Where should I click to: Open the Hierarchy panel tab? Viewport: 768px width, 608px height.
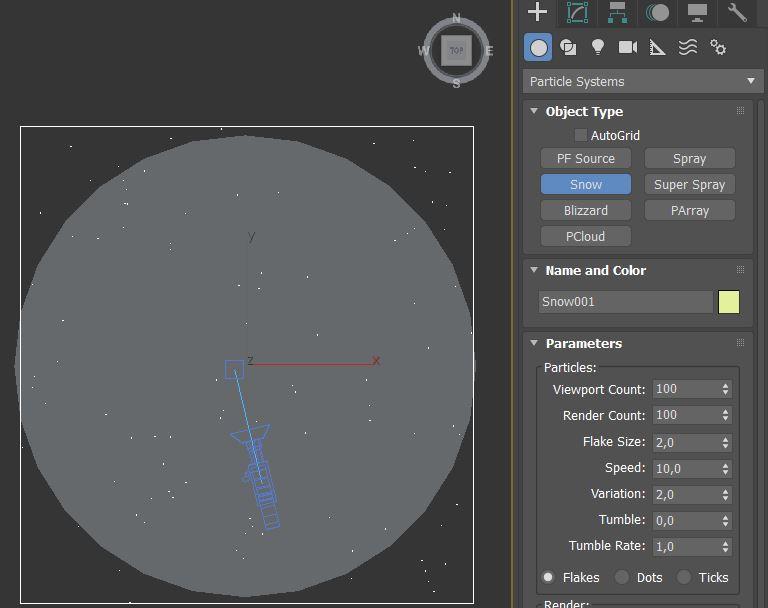coord(617,12)
